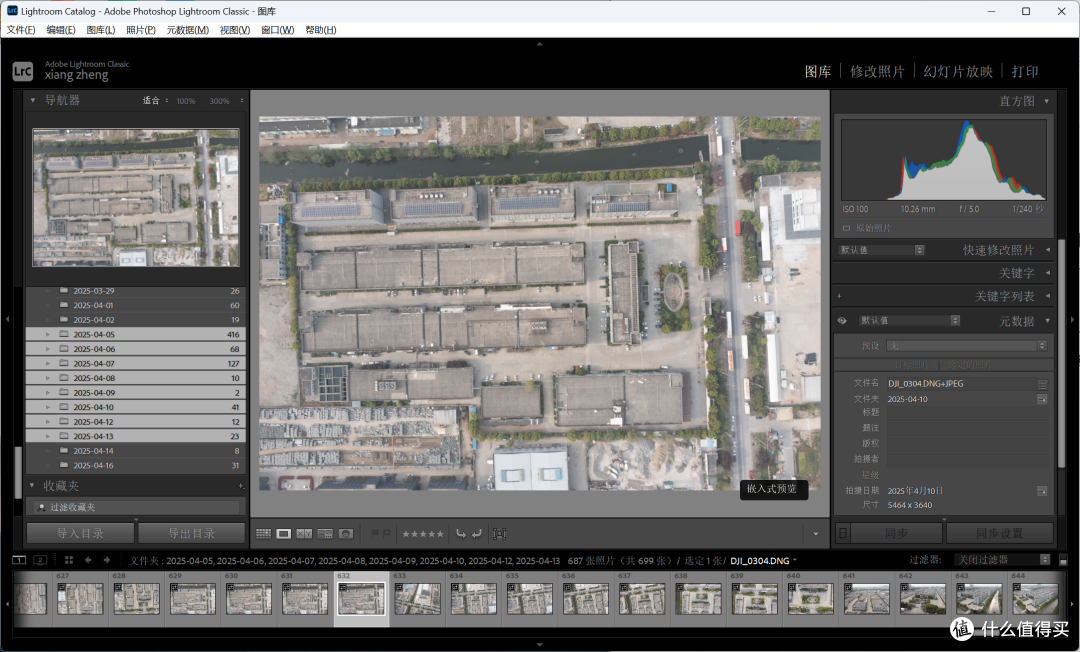Select folder 2025-04-16 with 31 photos
This screenshot has height=652, width=1080.
point(136,465)
